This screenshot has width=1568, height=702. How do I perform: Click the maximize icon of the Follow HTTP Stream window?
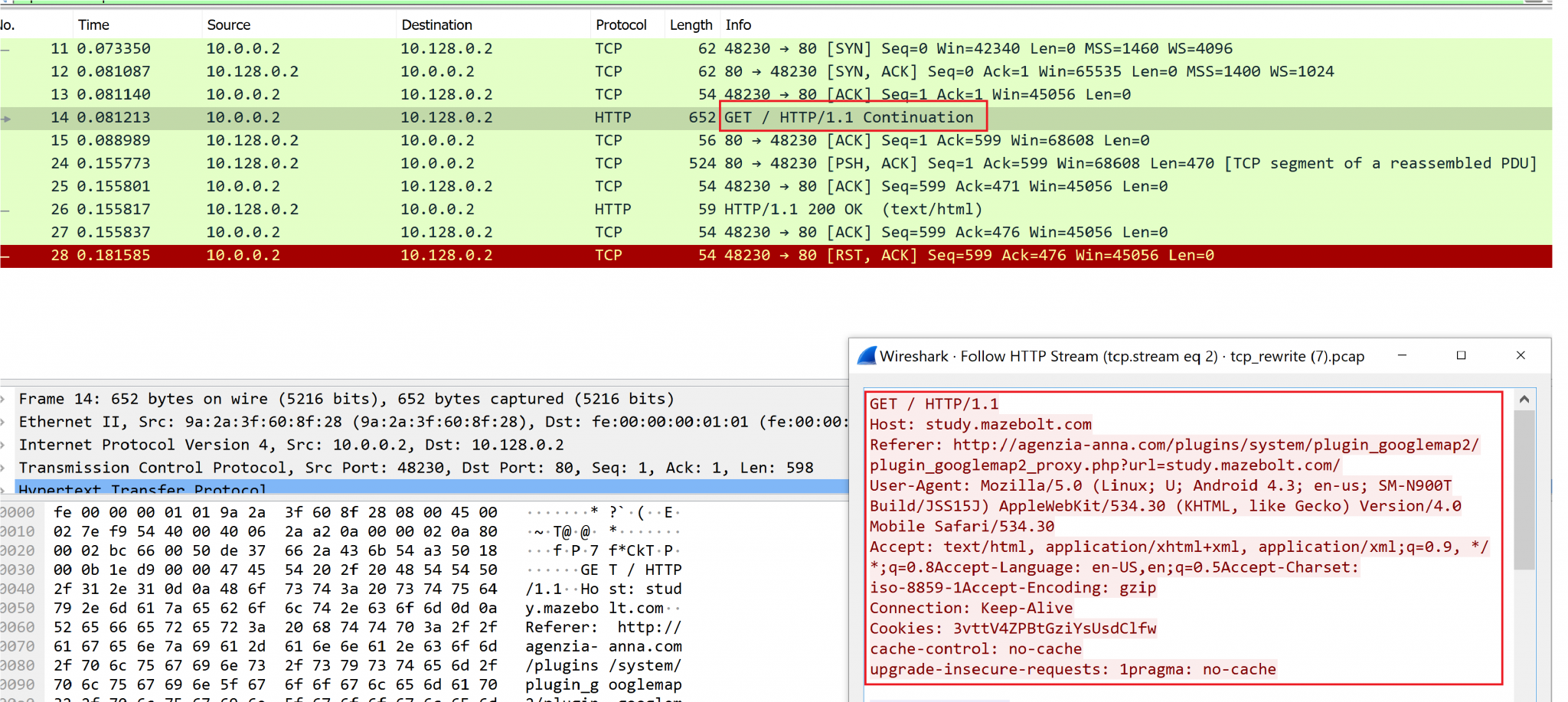point(1462,355)
